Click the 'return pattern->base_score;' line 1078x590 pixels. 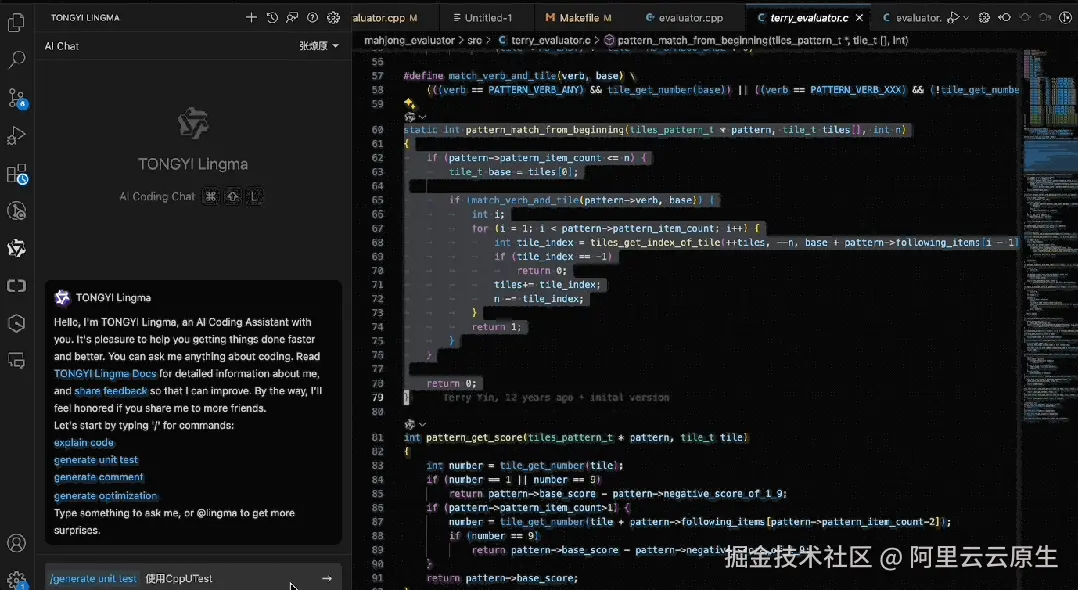[503, 578]
